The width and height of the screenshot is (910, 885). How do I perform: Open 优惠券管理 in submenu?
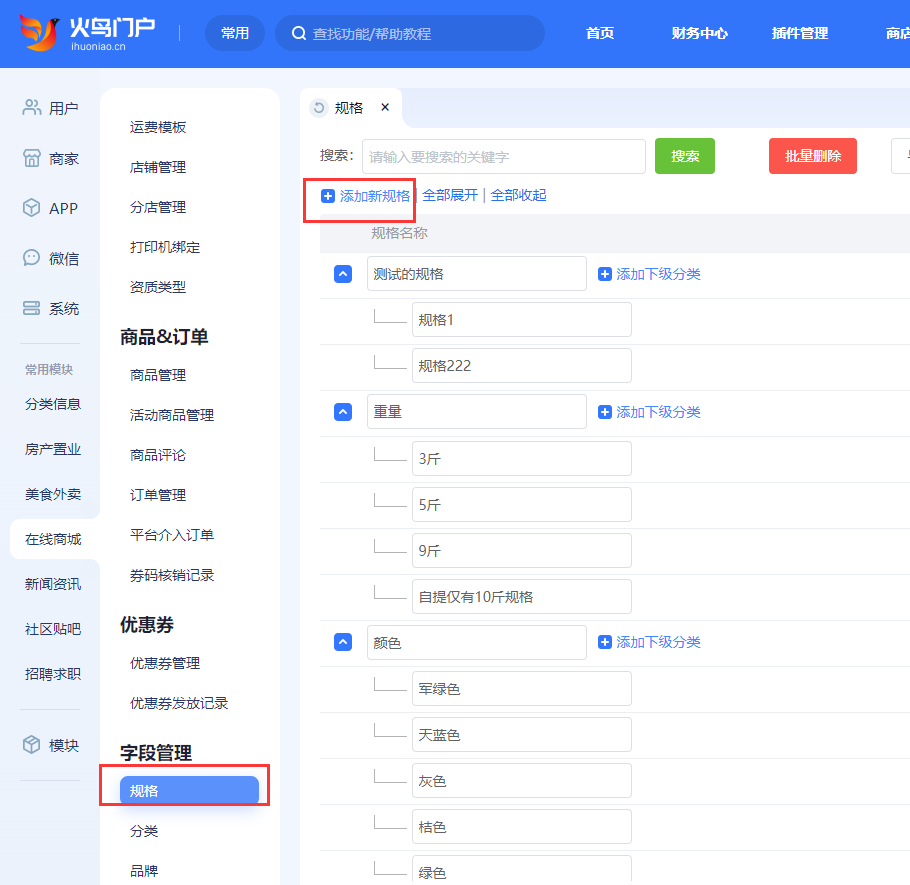pyautogui.click(x=165, y=663)
